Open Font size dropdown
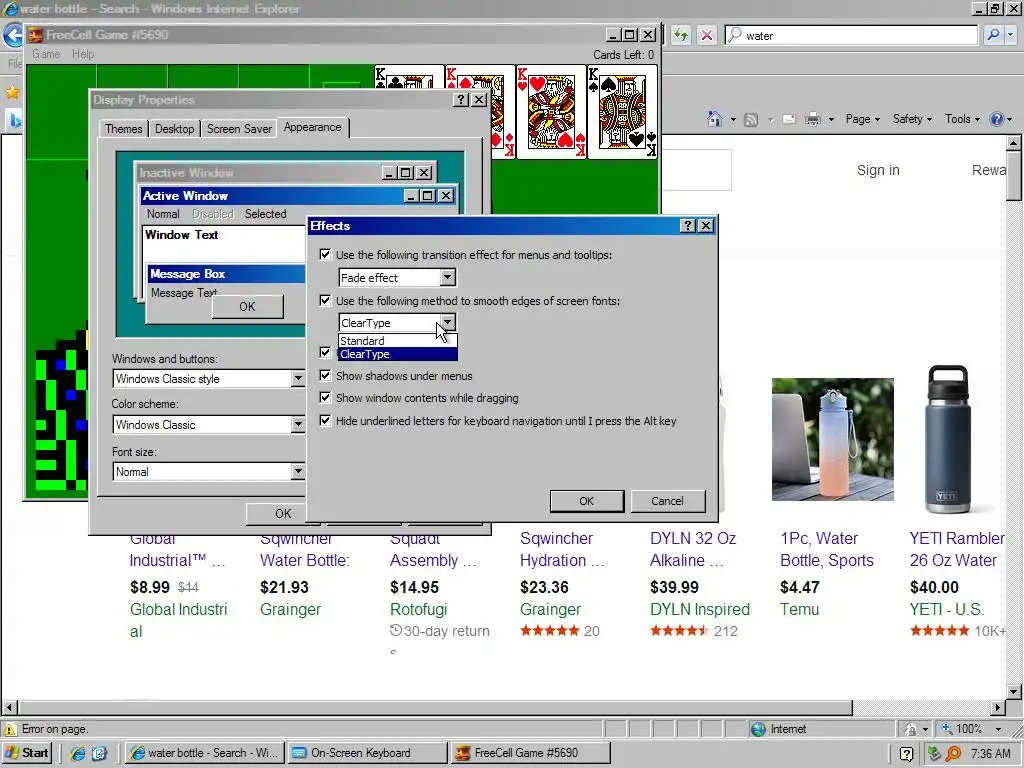The height and width of the screenshot is (768, 1024). point(298,472)
